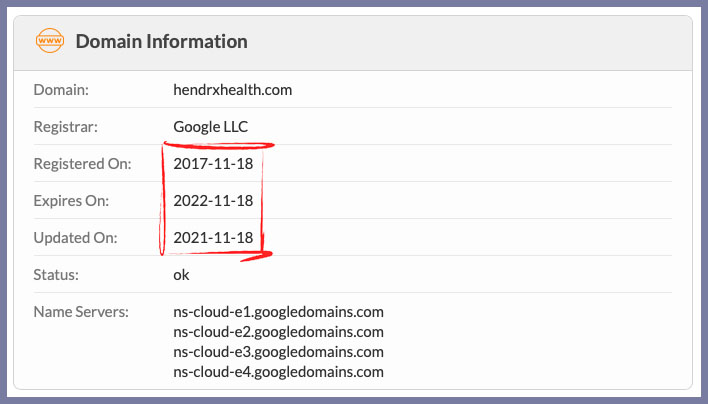Click ns-cloud-e2.googledomains.com name server
The image size is (708, 404).
click(x=279, y=332)
